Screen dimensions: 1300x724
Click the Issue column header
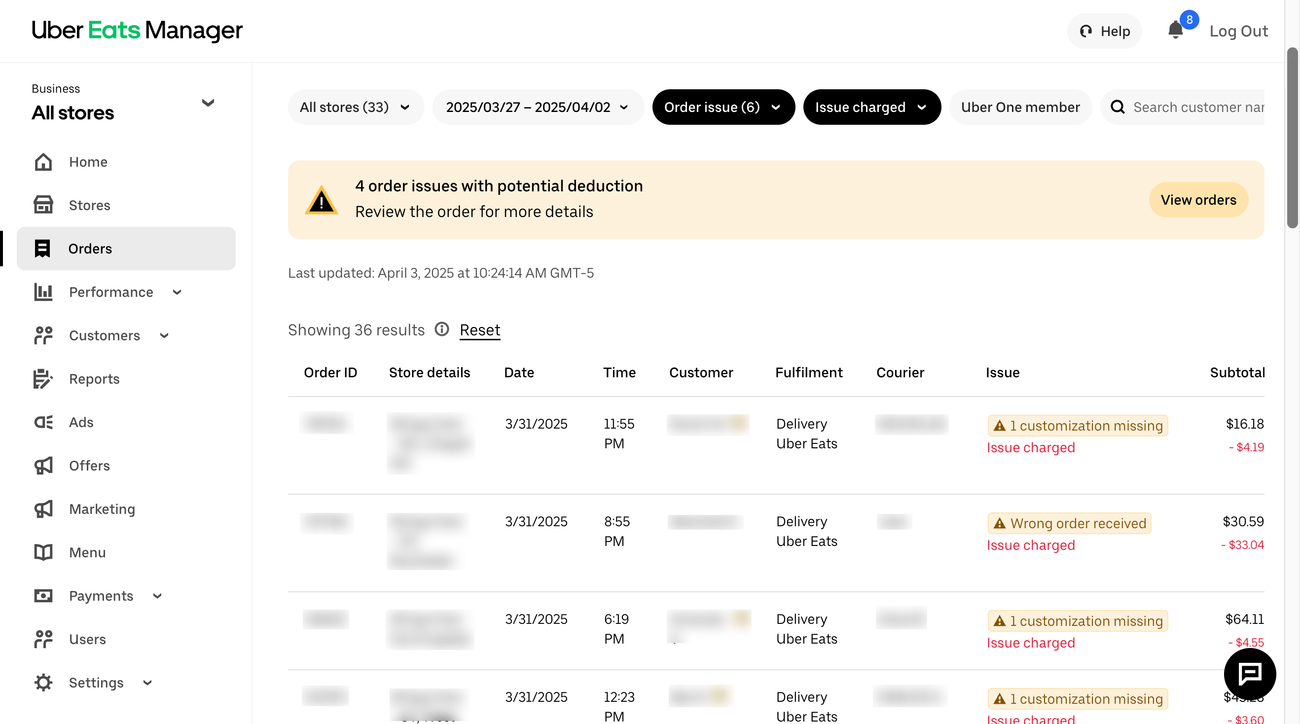(1002, 372)
